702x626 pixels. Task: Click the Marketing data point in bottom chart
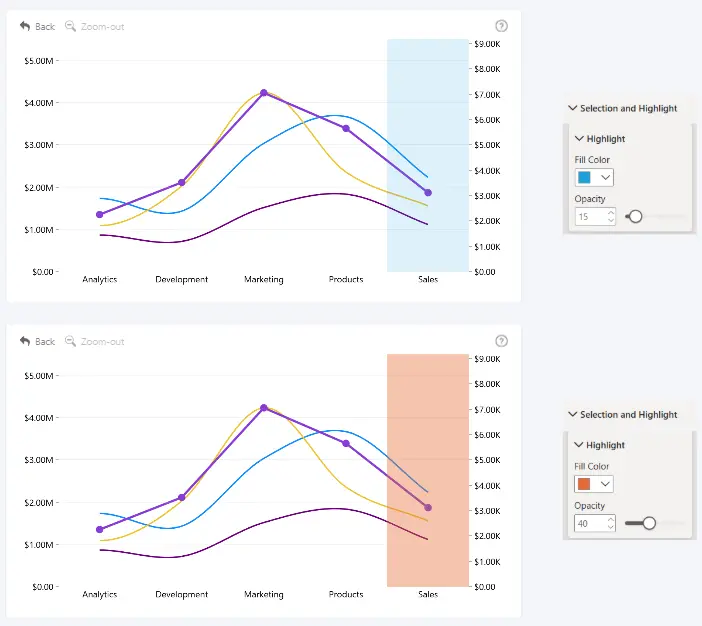click(x=264, y=408)
